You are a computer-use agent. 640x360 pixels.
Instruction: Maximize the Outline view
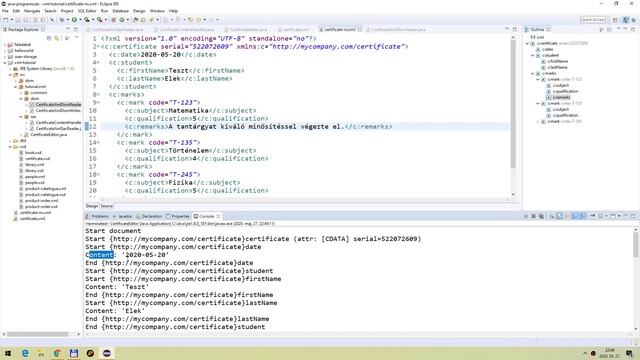pos(633,29)
